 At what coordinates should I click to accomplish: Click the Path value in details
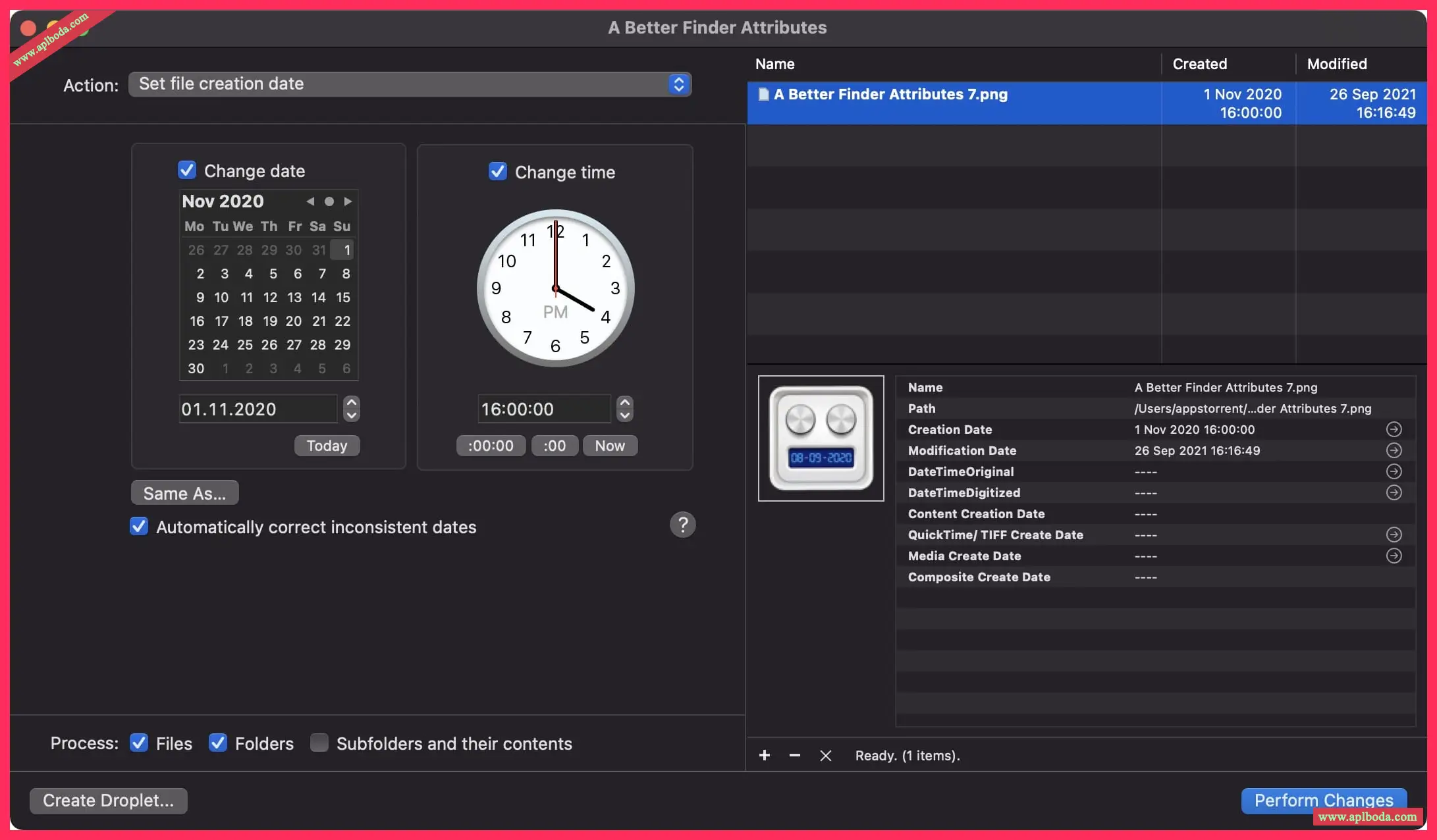pos(1253,408)
